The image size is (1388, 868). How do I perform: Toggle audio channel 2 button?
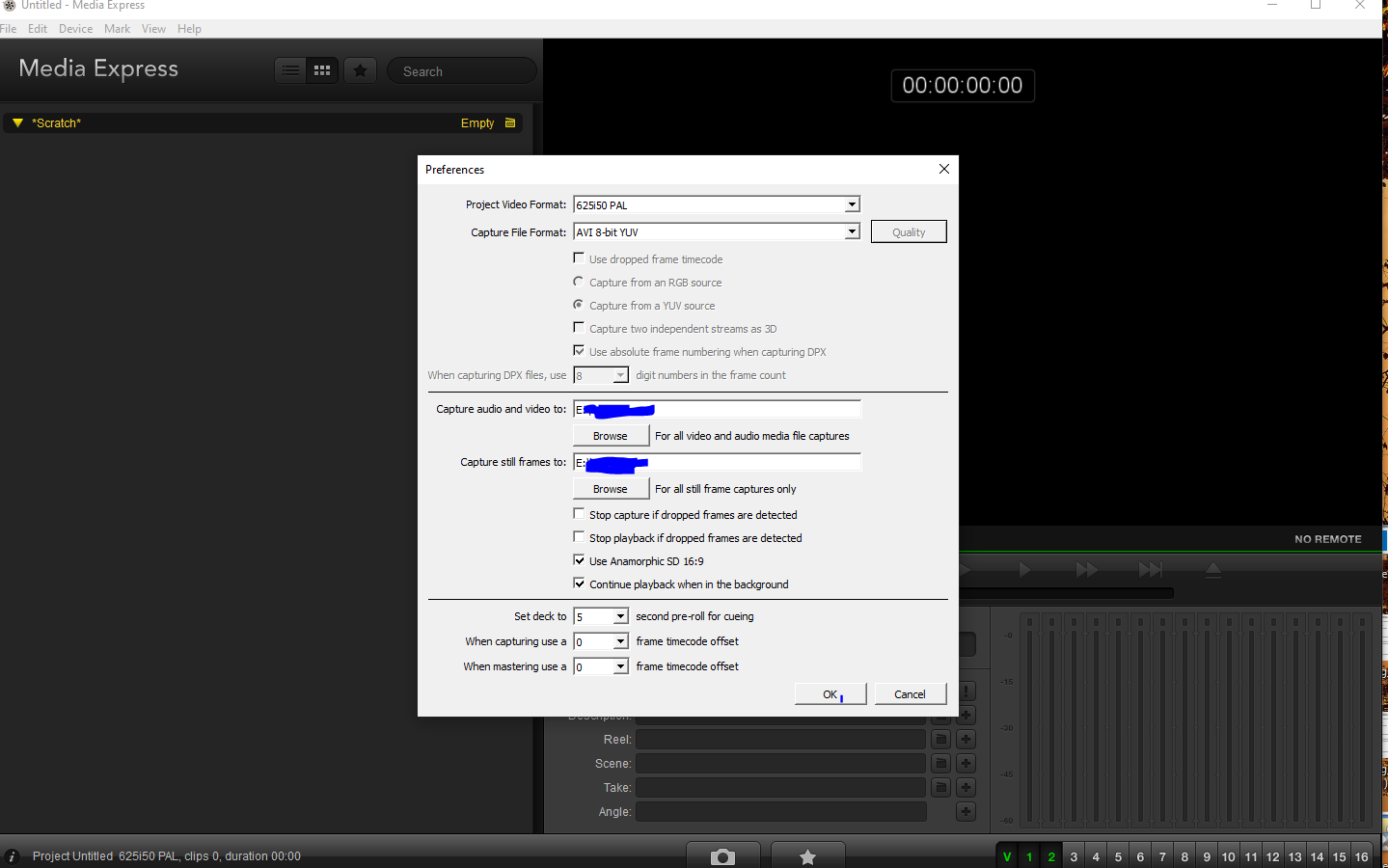point(1051,856)
